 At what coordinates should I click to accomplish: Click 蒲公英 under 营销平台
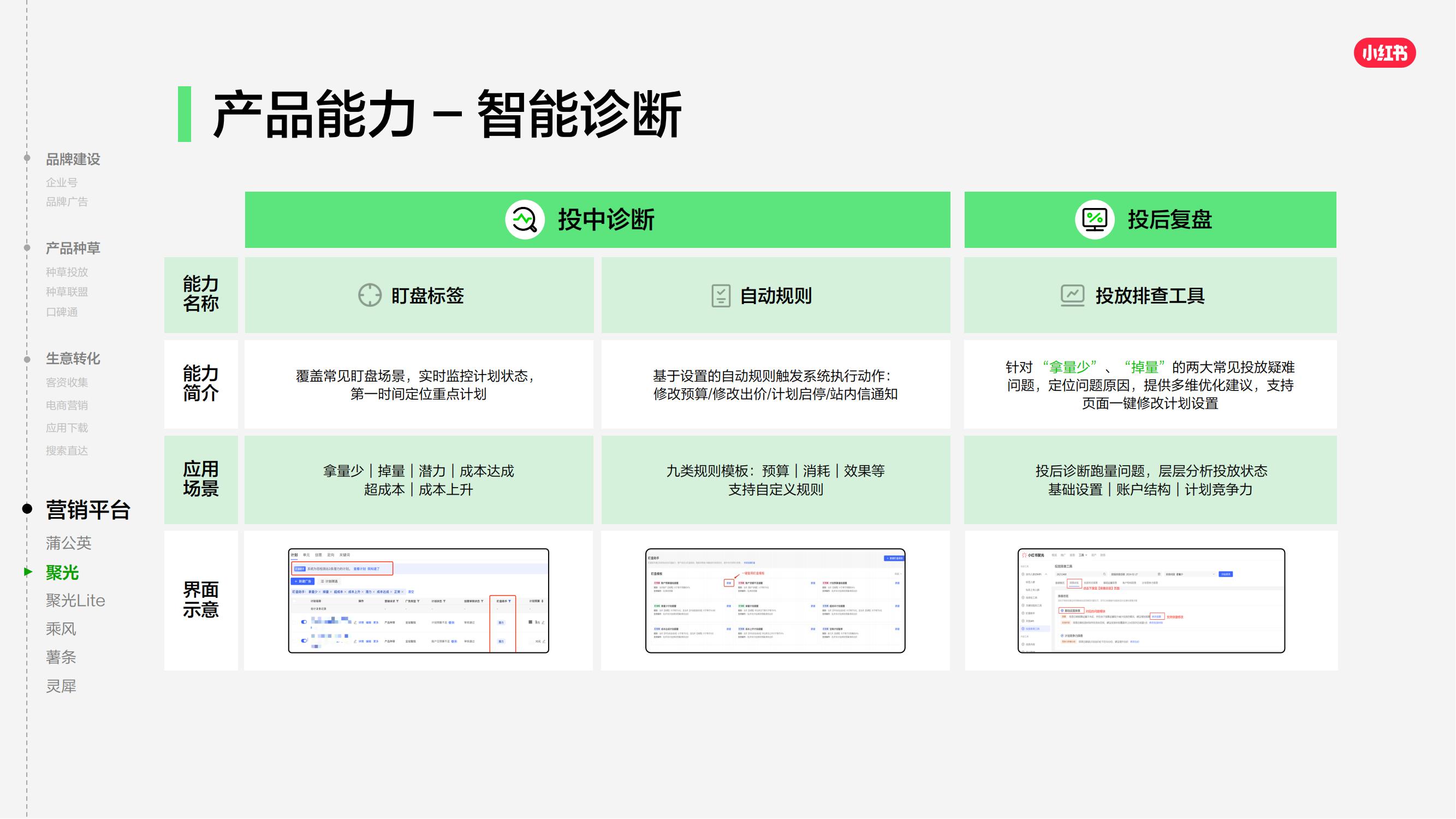[x=68, y=543]
